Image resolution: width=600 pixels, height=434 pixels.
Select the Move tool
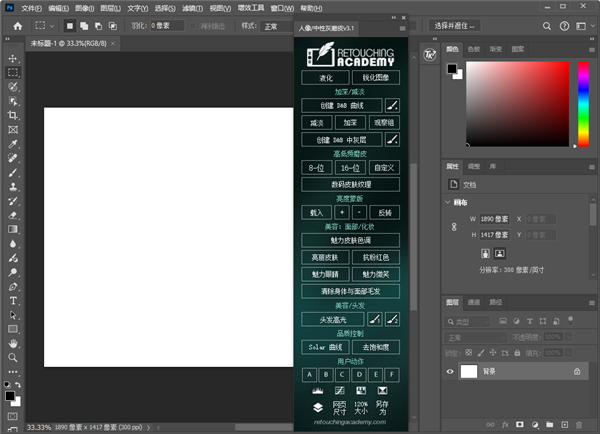(13, 58)
